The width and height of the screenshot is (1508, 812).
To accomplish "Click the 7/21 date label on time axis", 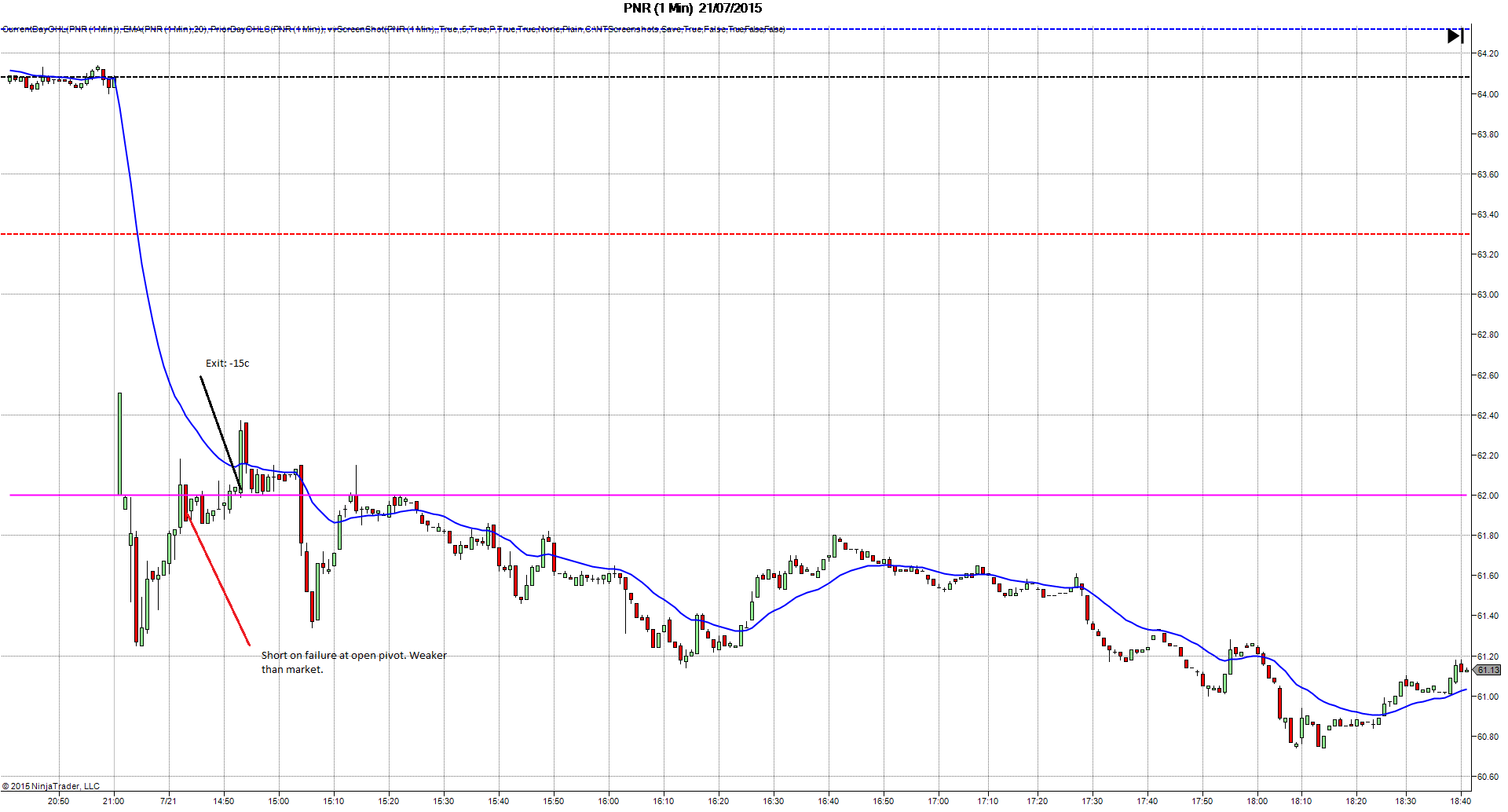I will tap(168, 801).
